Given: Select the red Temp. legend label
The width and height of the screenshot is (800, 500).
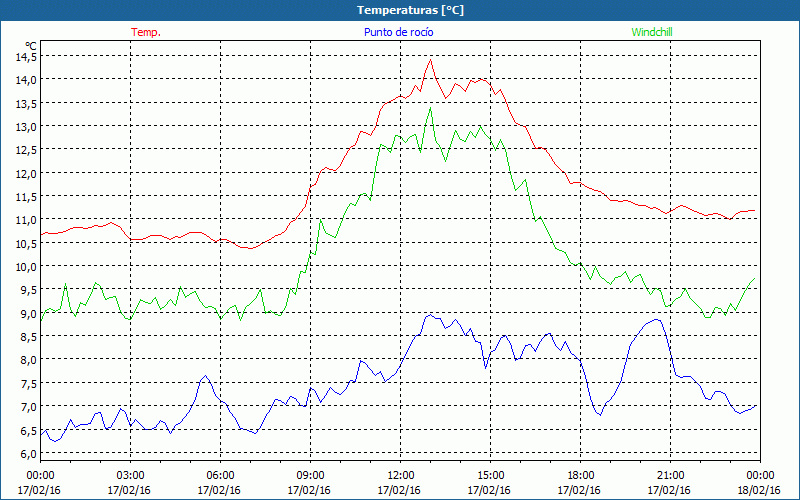Looking at the screenshot, I should (x=146, y=32).
